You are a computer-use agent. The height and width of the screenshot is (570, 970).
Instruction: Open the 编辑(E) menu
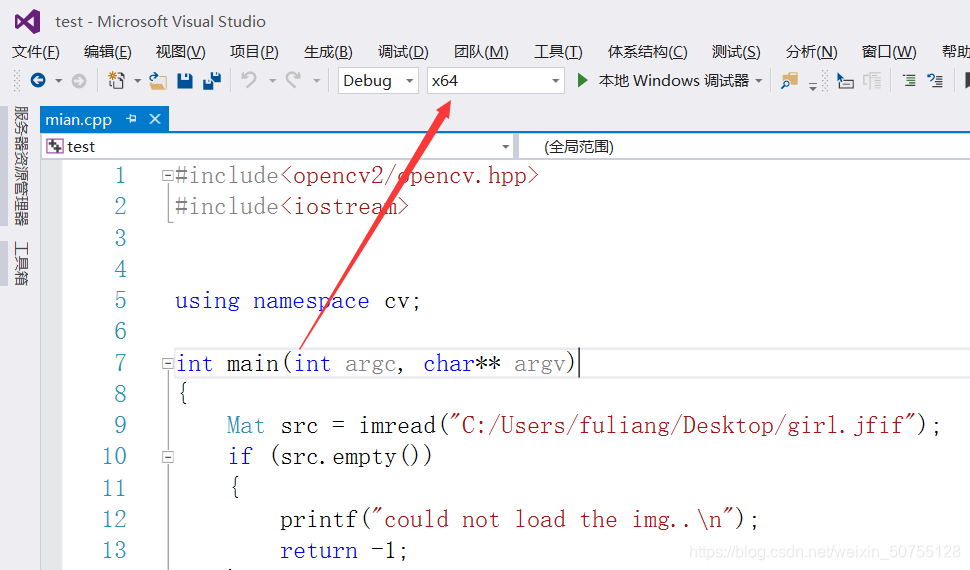click(x=108, y=51)
